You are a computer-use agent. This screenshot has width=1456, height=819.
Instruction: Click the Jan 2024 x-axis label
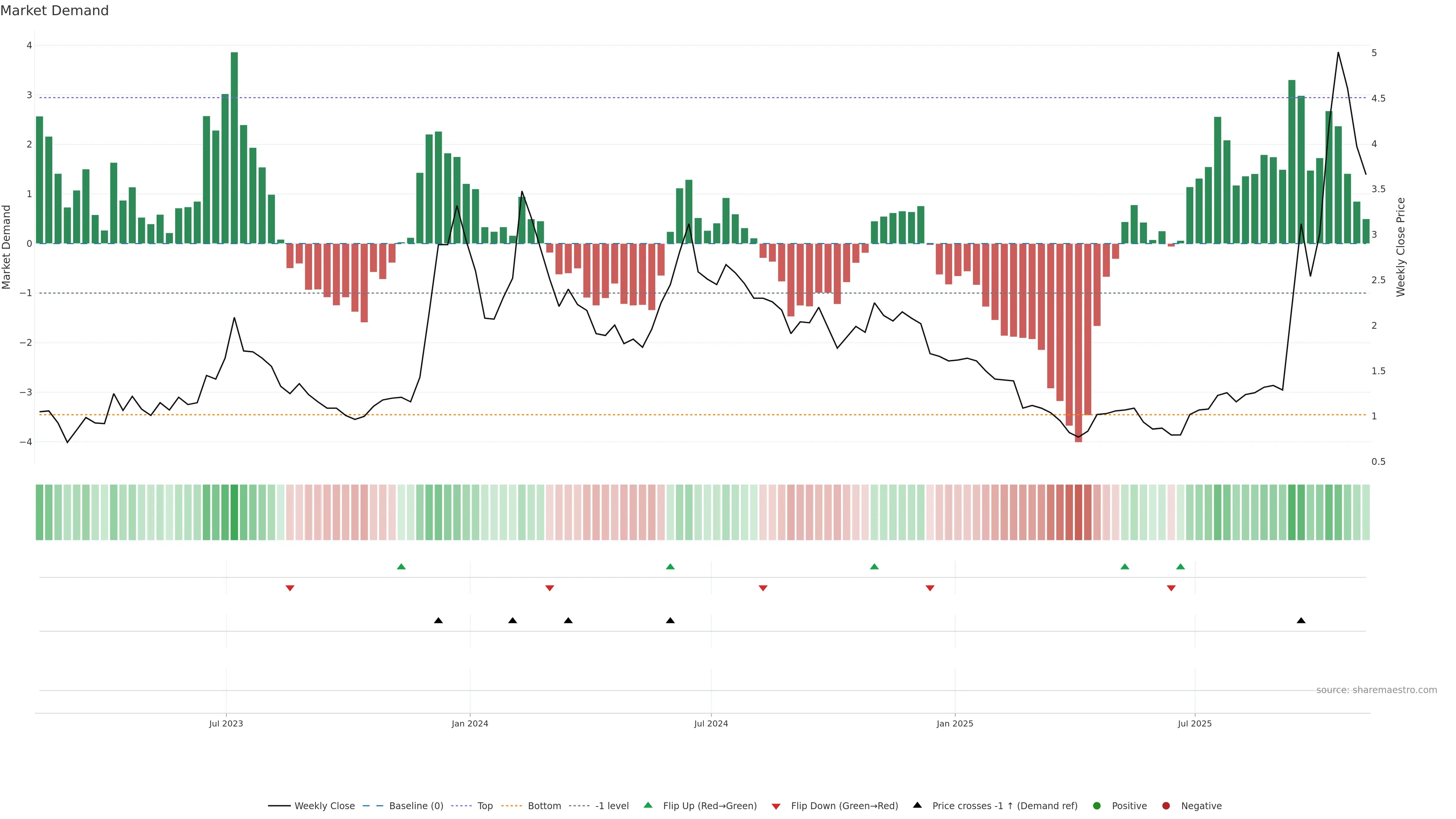click(470, 724)
